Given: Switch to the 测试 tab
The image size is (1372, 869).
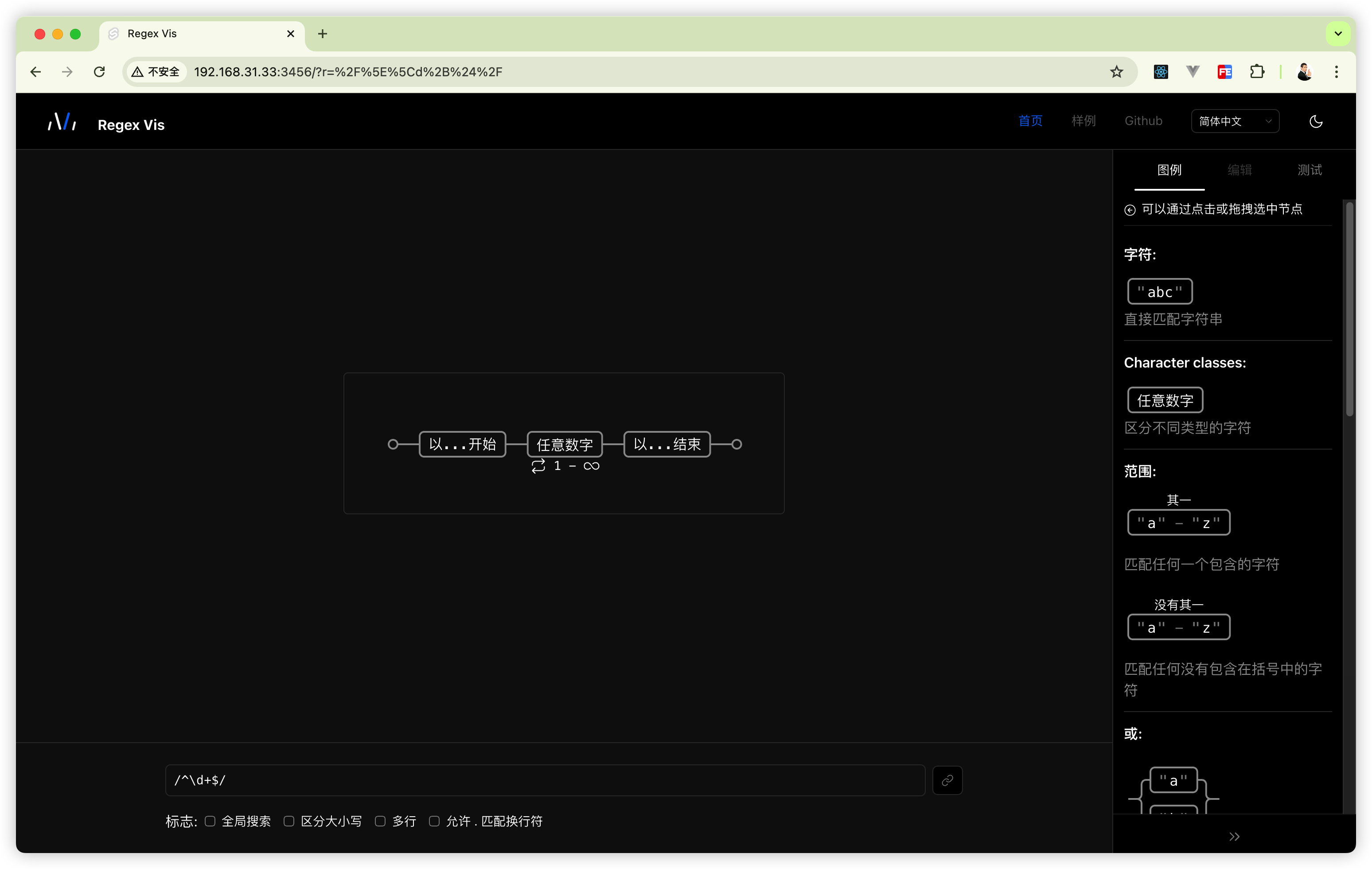Looking at the screenshot, I should click(1310, 170).
